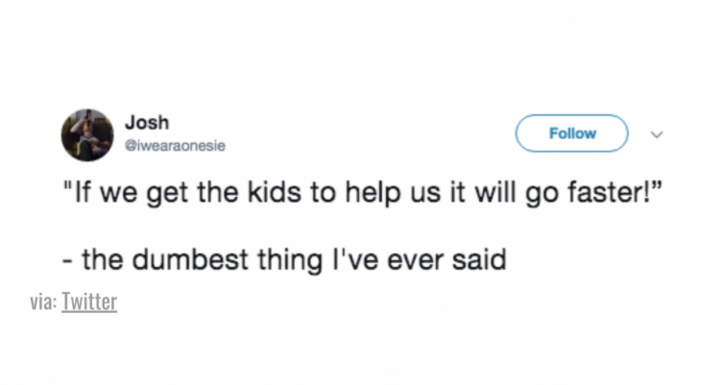This screenshot has height=385, width=720.
Task: Click the Follow button
Action: pos(572,133)
